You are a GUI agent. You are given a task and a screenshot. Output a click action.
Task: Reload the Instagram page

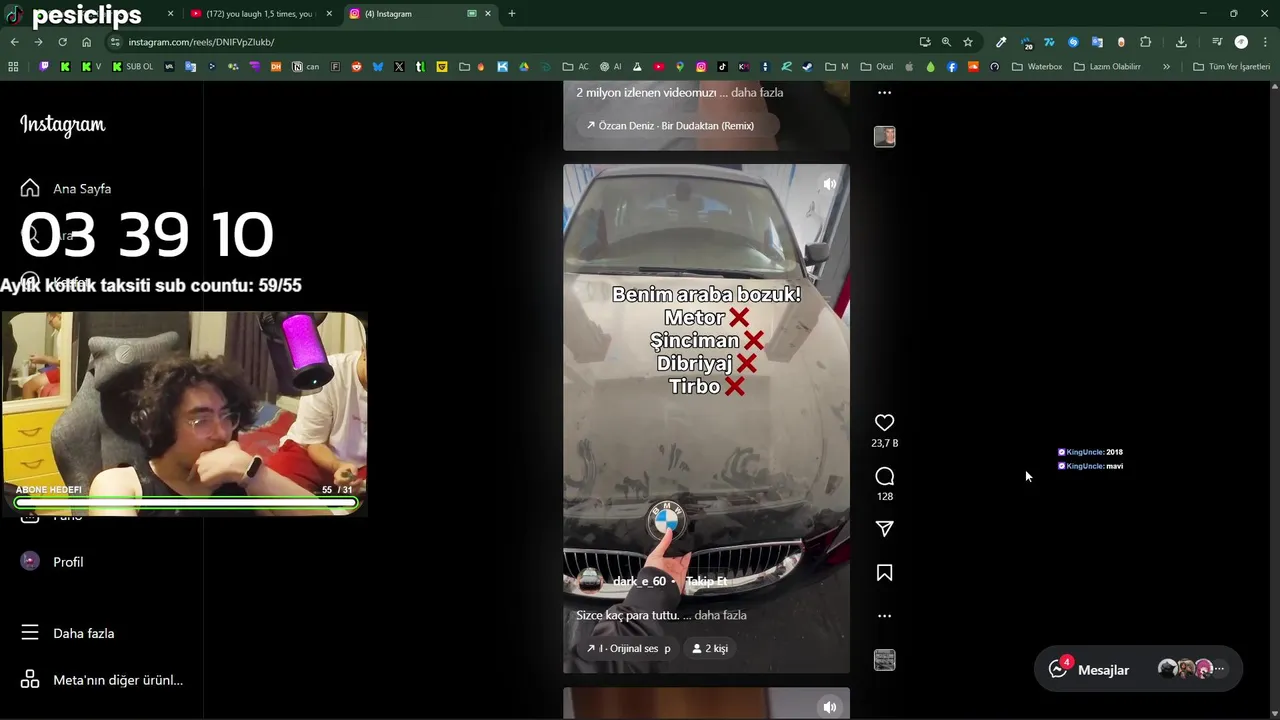point(62,42)
